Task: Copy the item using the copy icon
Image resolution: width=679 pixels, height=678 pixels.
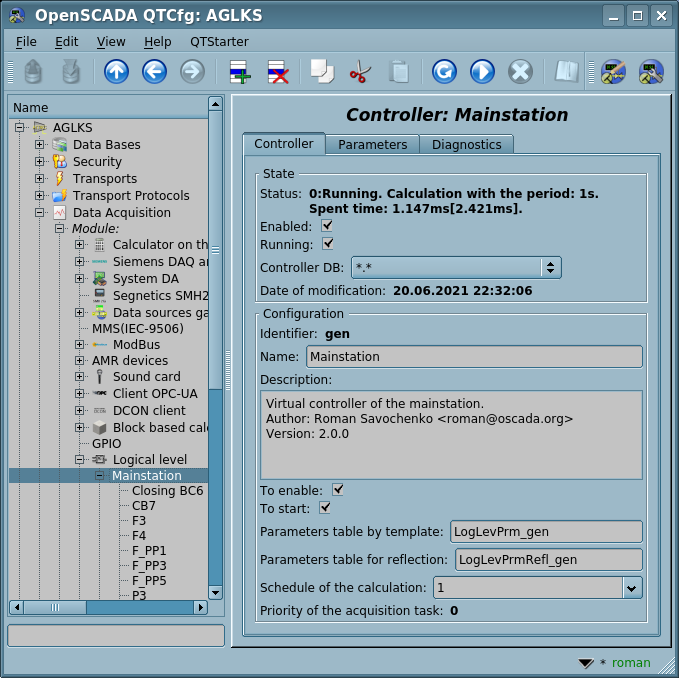Action: (x=322, y=71)
